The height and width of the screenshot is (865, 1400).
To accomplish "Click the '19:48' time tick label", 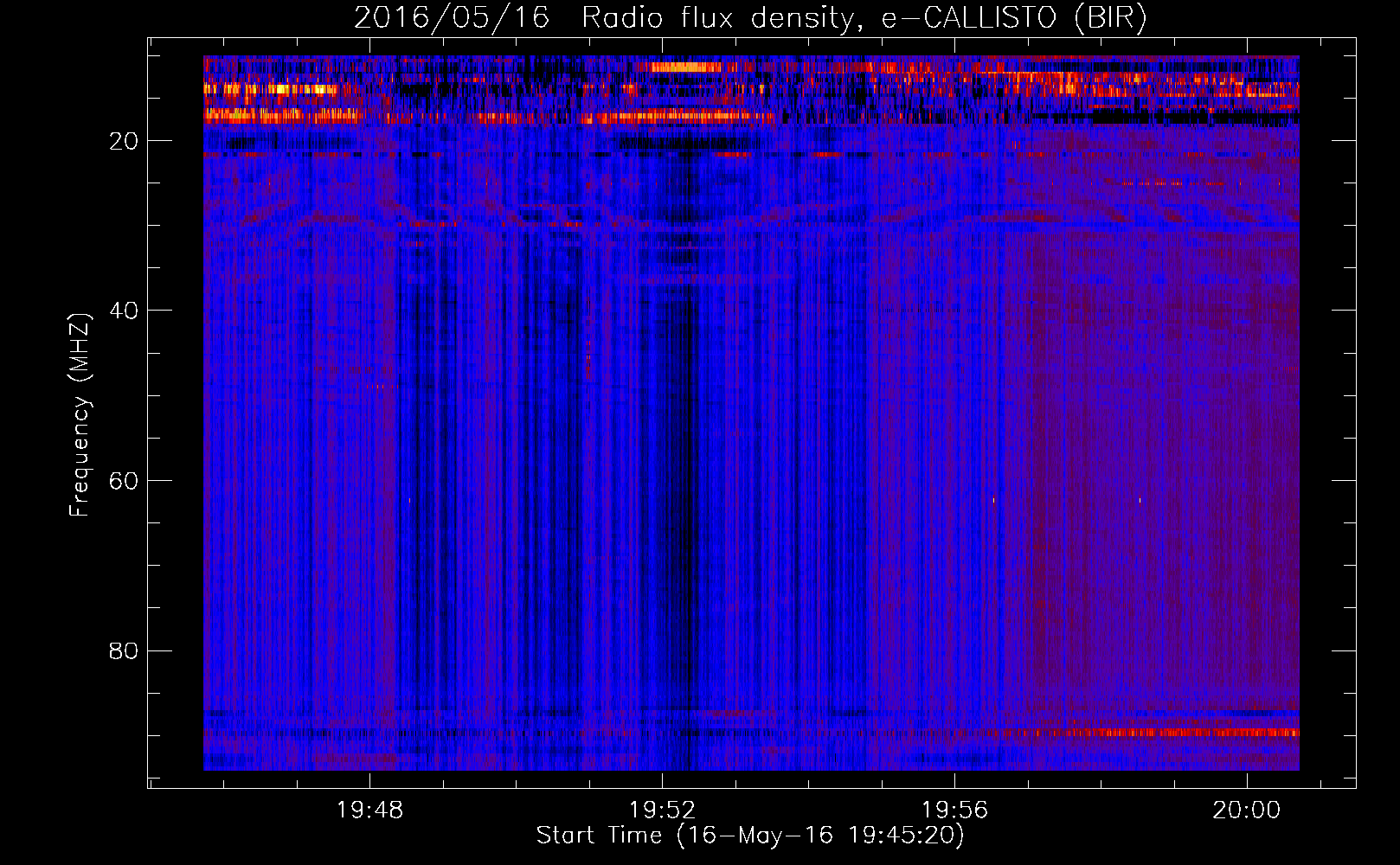I will point(370,811).
